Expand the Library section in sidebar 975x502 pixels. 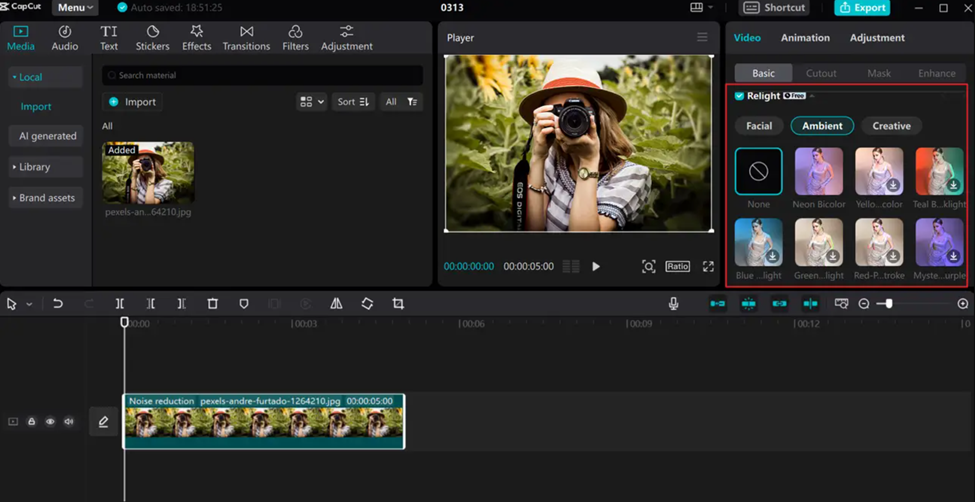coord(35,167)
